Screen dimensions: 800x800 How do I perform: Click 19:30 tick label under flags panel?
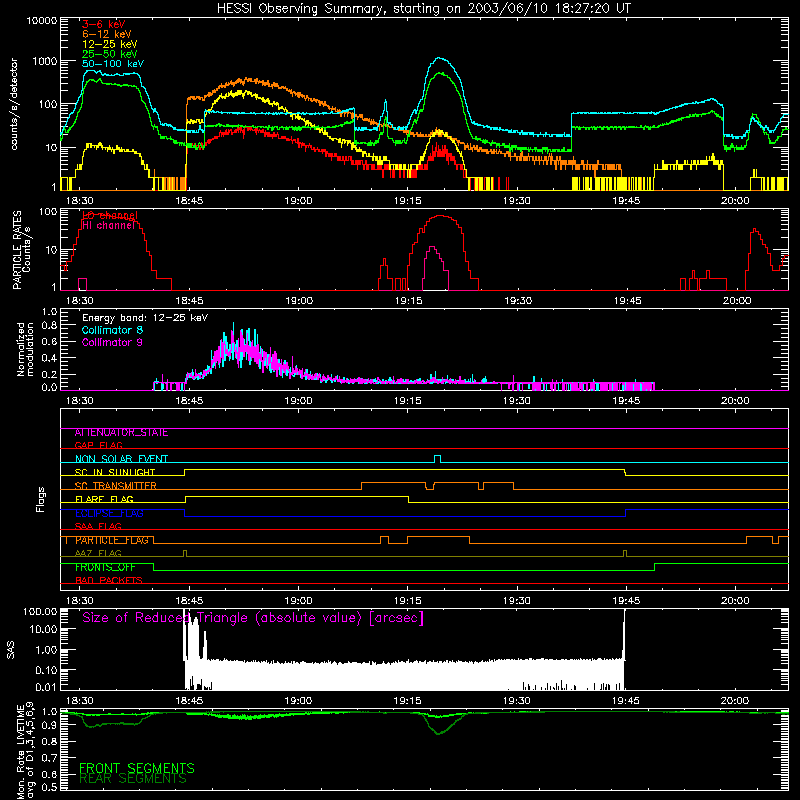tap(516, 601)
